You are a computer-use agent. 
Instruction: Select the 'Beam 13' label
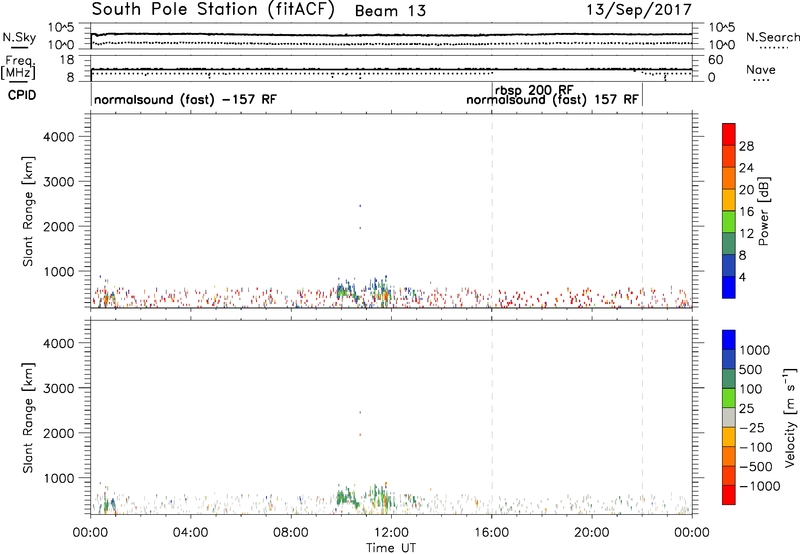point(390,11)
